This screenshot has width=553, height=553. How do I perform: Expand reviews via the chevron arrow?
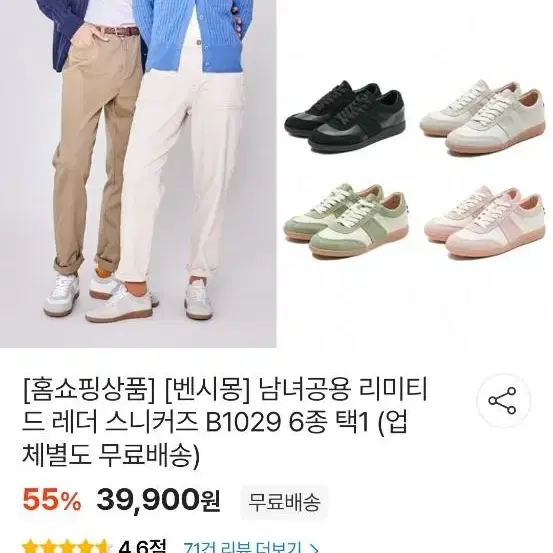(x=312, y=548)
